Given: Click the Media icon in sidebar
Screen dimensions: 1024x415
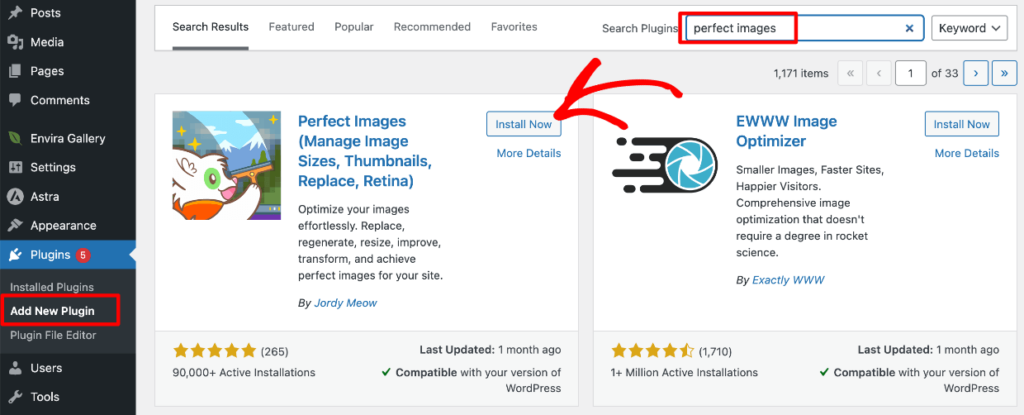Looking at the screenshot, I should [x=15, y=42].
